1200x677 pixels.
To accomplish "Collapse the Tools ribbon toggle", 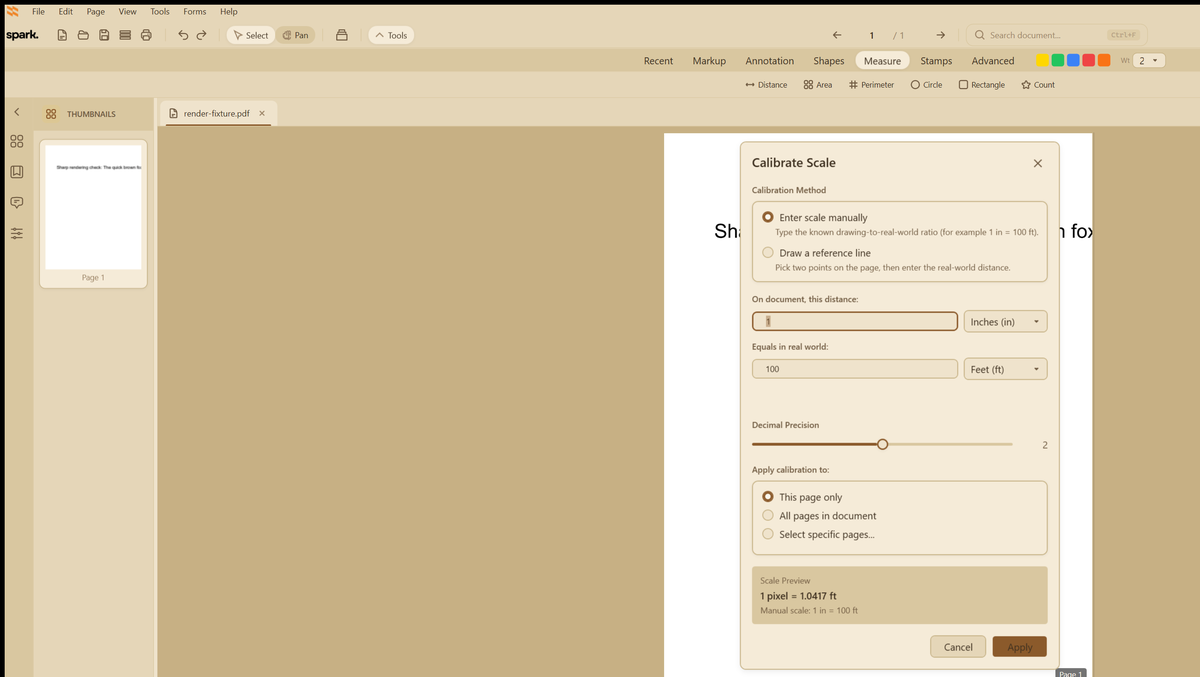I will (x=391, y=35).
